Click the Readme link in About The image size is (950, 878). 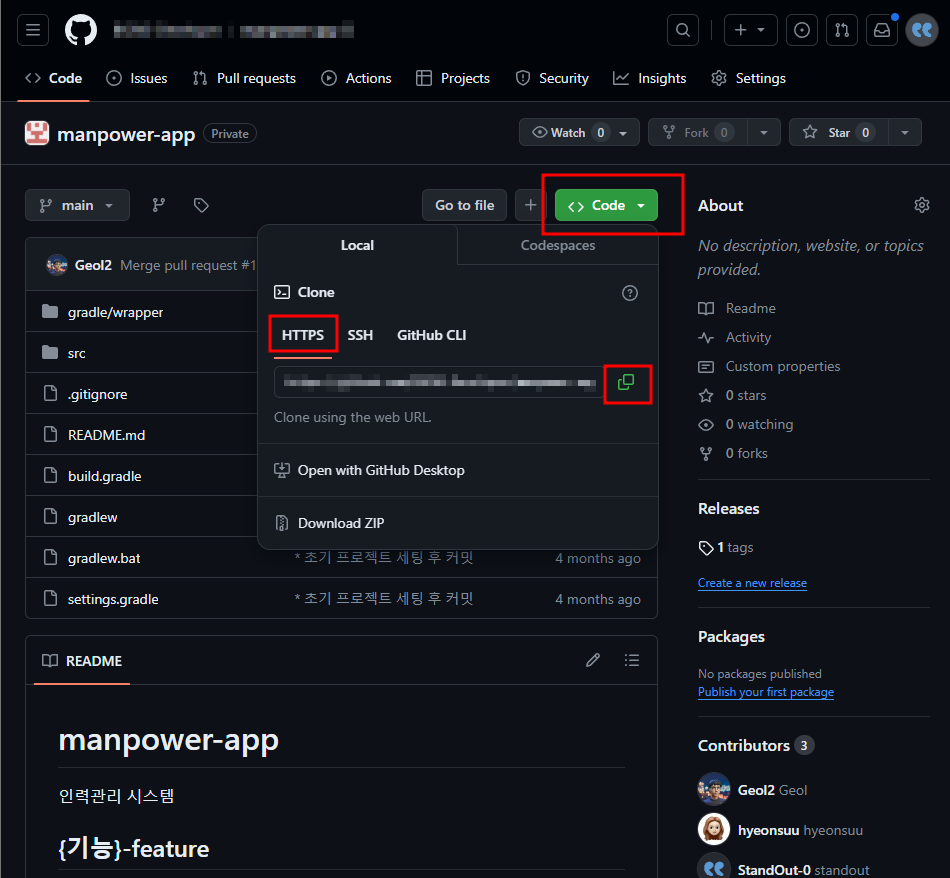(x=751, y=308)
